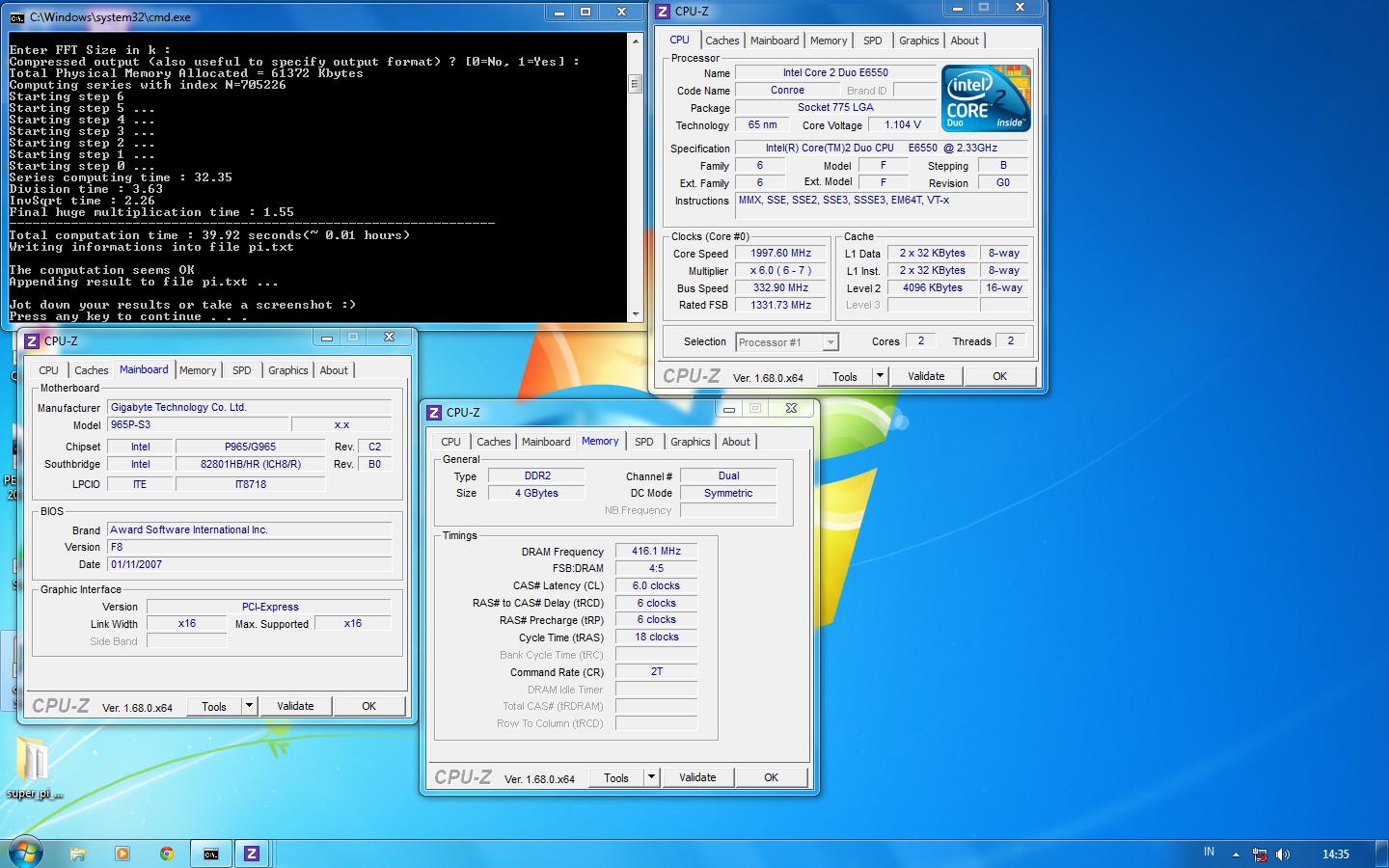Click CPU-Z Mainboard window title icon
The width and height of the screenshot is (1389, 868).
click(32, 340)
